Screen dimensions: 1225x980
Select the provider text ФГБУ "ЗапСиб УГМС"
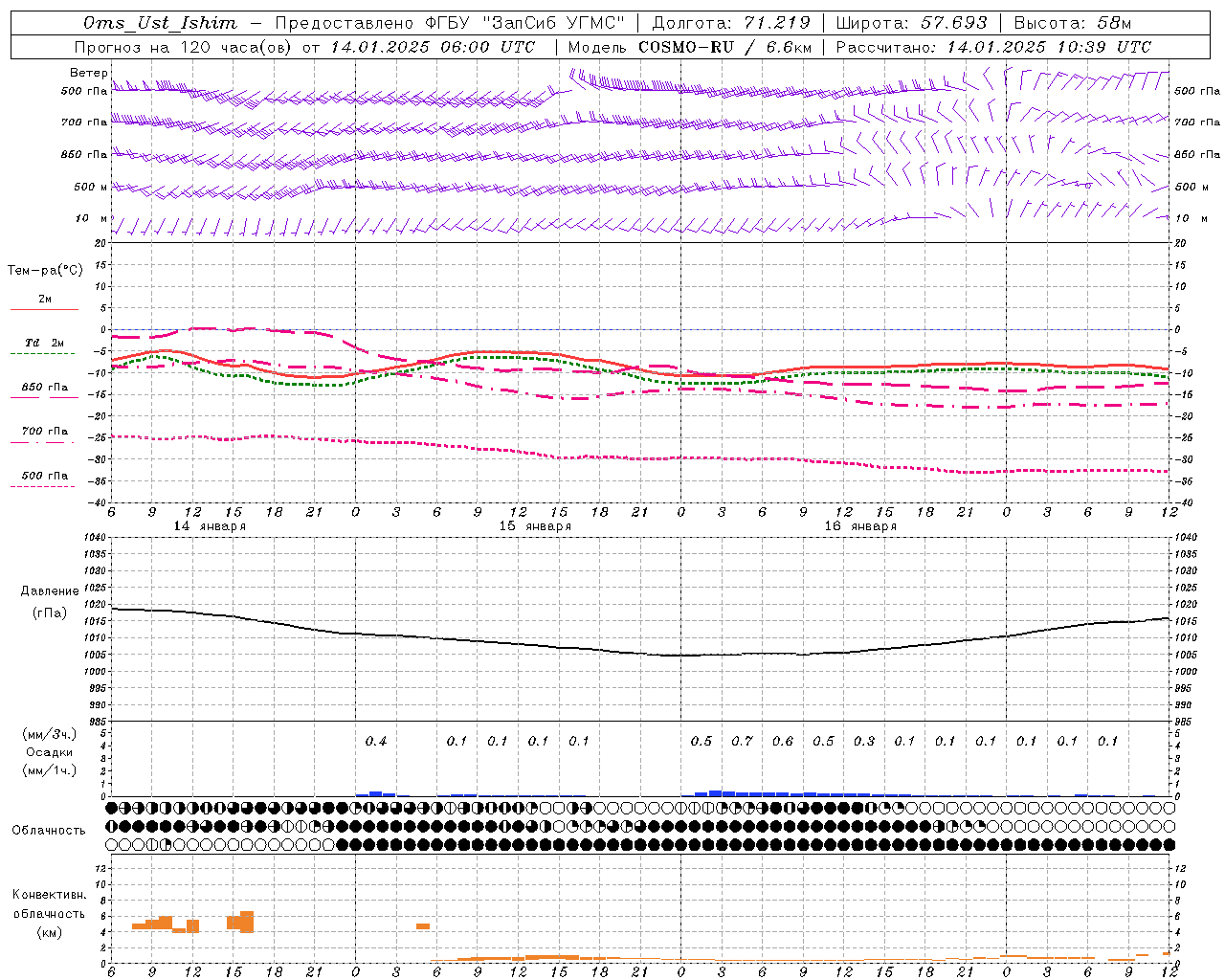(524, 23)
